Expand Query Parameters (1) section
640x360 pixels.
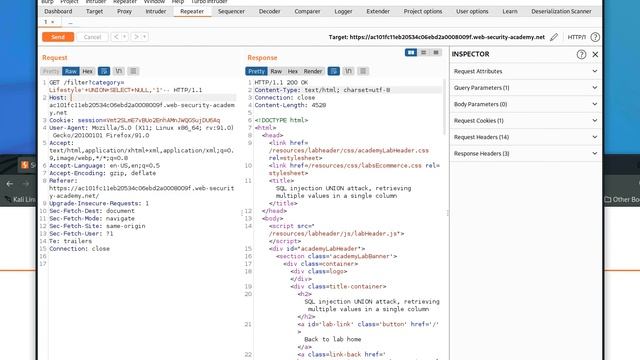(x=525, y=88)
